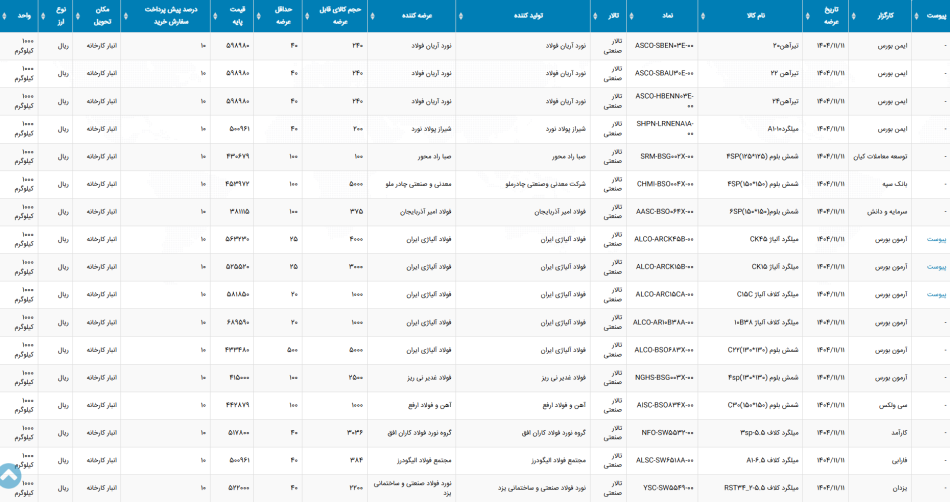Click offer volume ۳۰۳۶ cell
This screenshot has width=950, height=502.
coord(354,433)
